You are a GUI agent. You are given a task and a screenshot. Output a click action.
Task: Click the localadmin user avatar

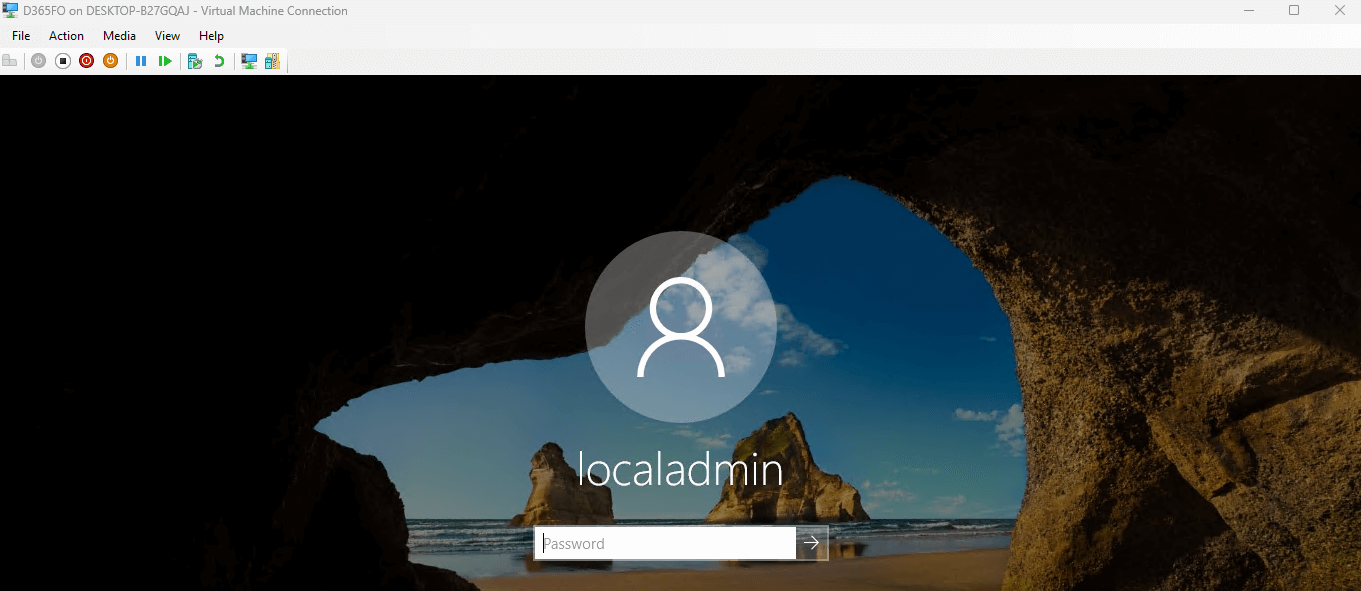click(x=681, y=326)
